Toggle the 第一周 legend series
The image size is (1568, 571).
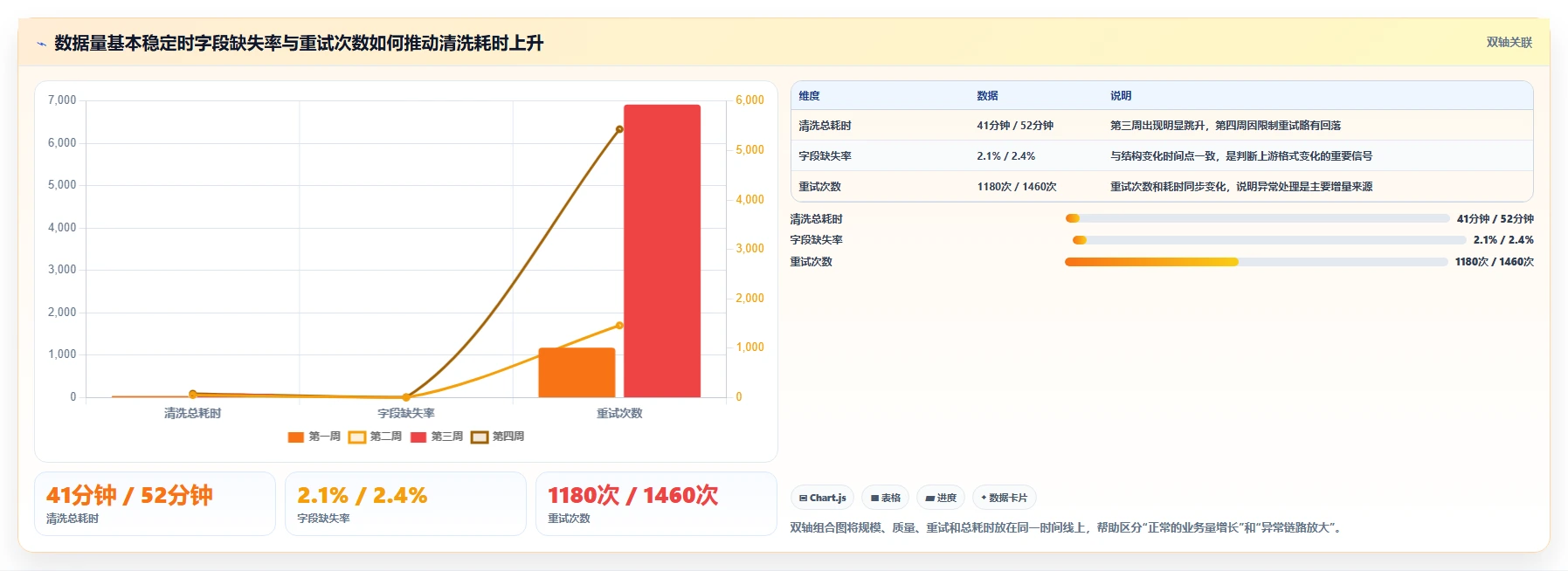point(314,437)
